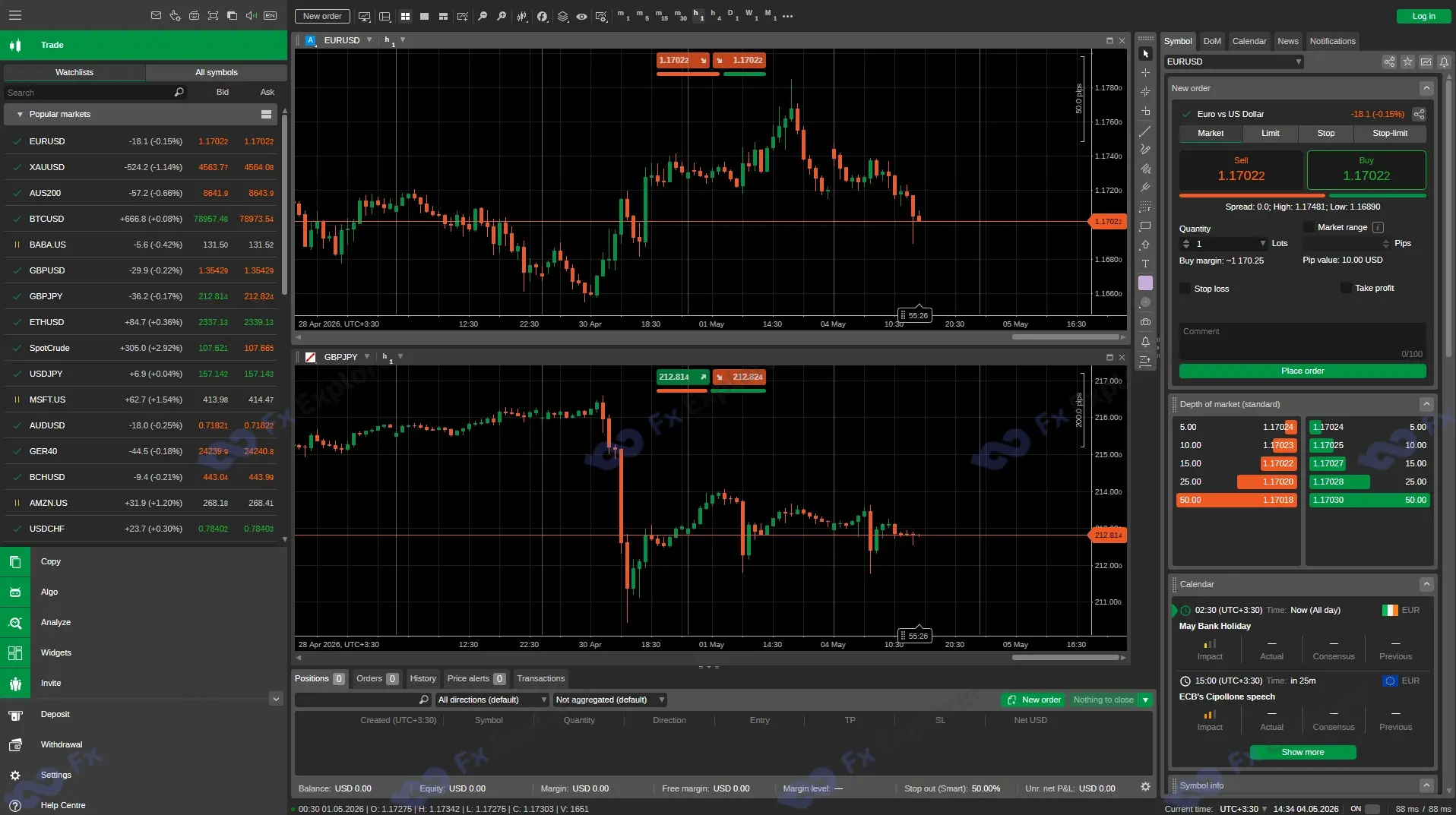
Task: Open positions table settings gear
Action: pos(1145,787)
